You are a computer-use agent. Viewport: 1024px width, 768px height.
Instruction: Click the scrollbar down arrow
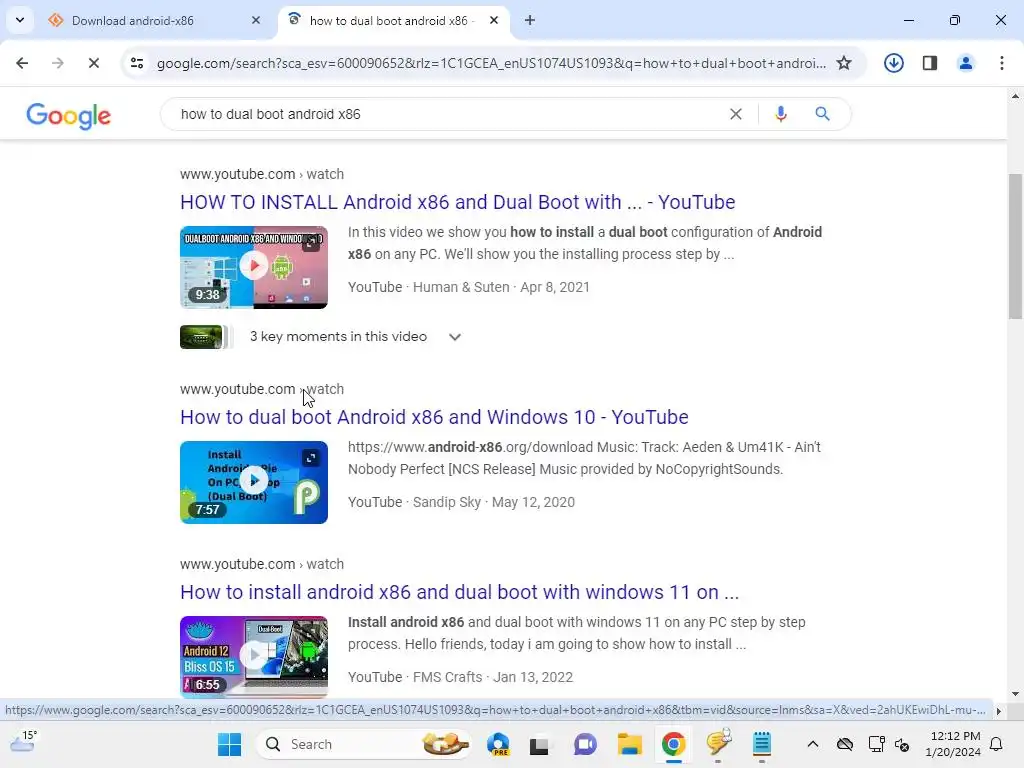point(1015,694)
